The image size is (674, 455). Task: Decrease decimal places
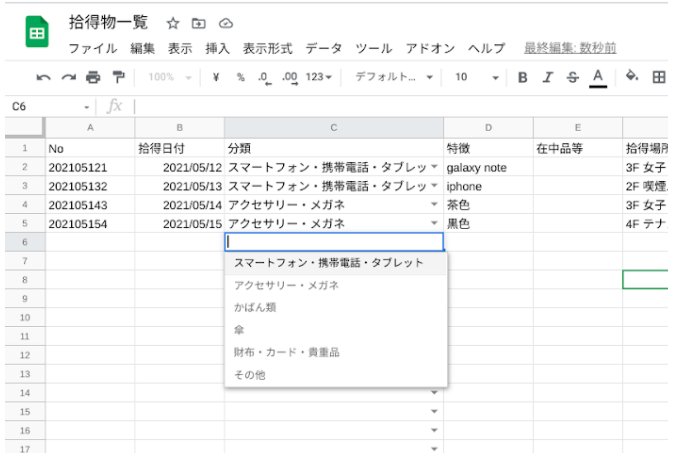pyautogui.click(x=264, y=78)
